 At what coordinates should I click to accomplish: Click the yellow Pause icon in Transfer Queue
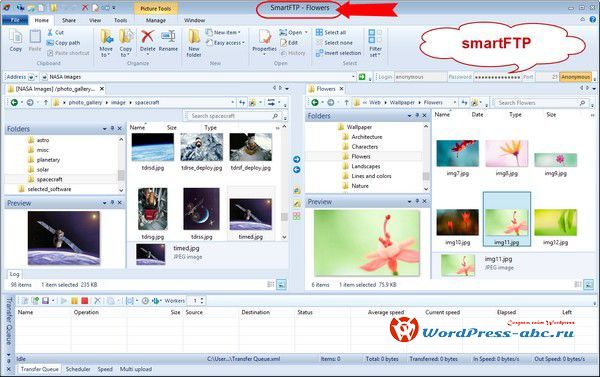(x=75, y=301)
